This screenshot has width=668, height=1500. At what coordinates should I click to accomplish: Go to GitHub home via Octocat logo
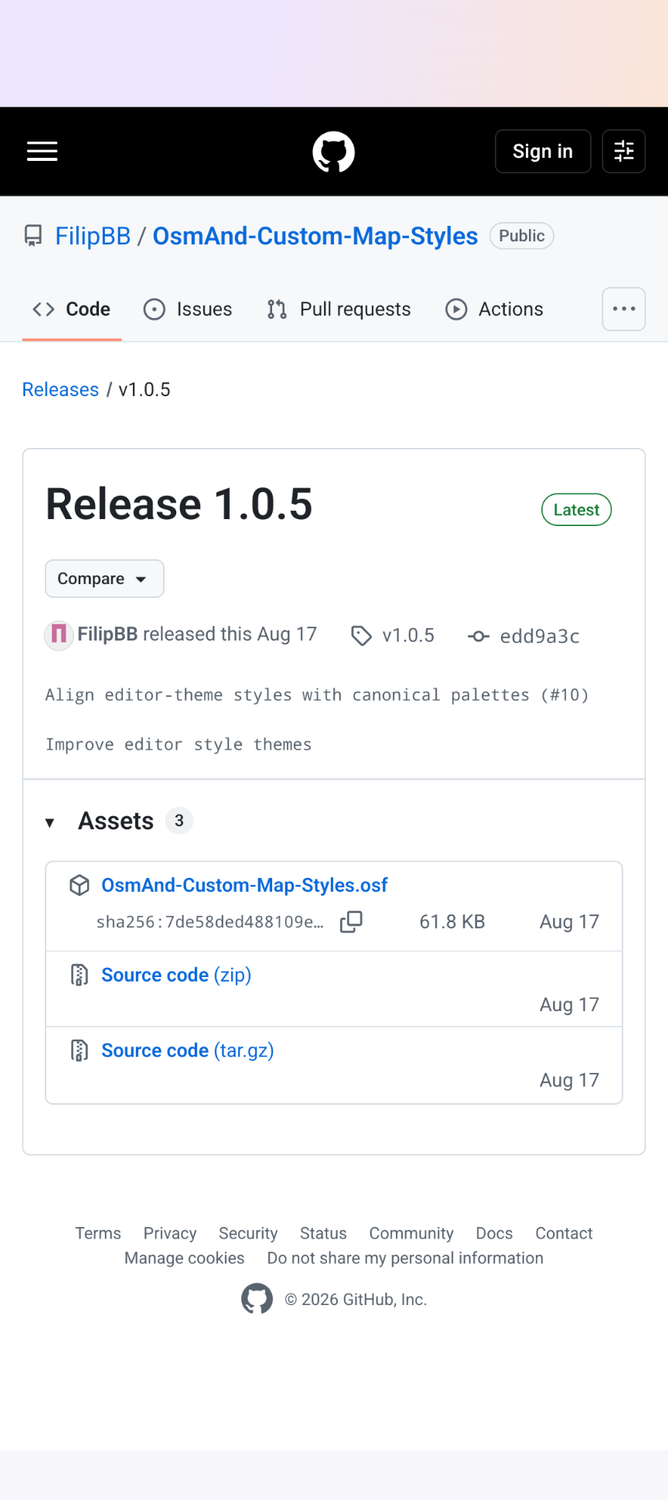(333, 152)
